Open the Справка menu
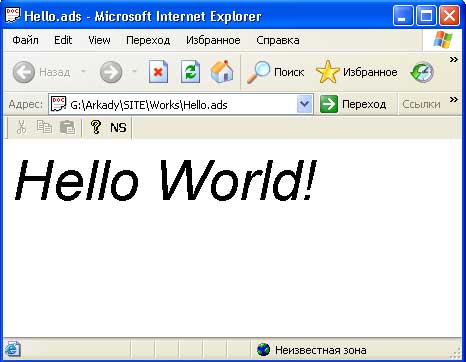466x362 pixels. pos(278,40)
